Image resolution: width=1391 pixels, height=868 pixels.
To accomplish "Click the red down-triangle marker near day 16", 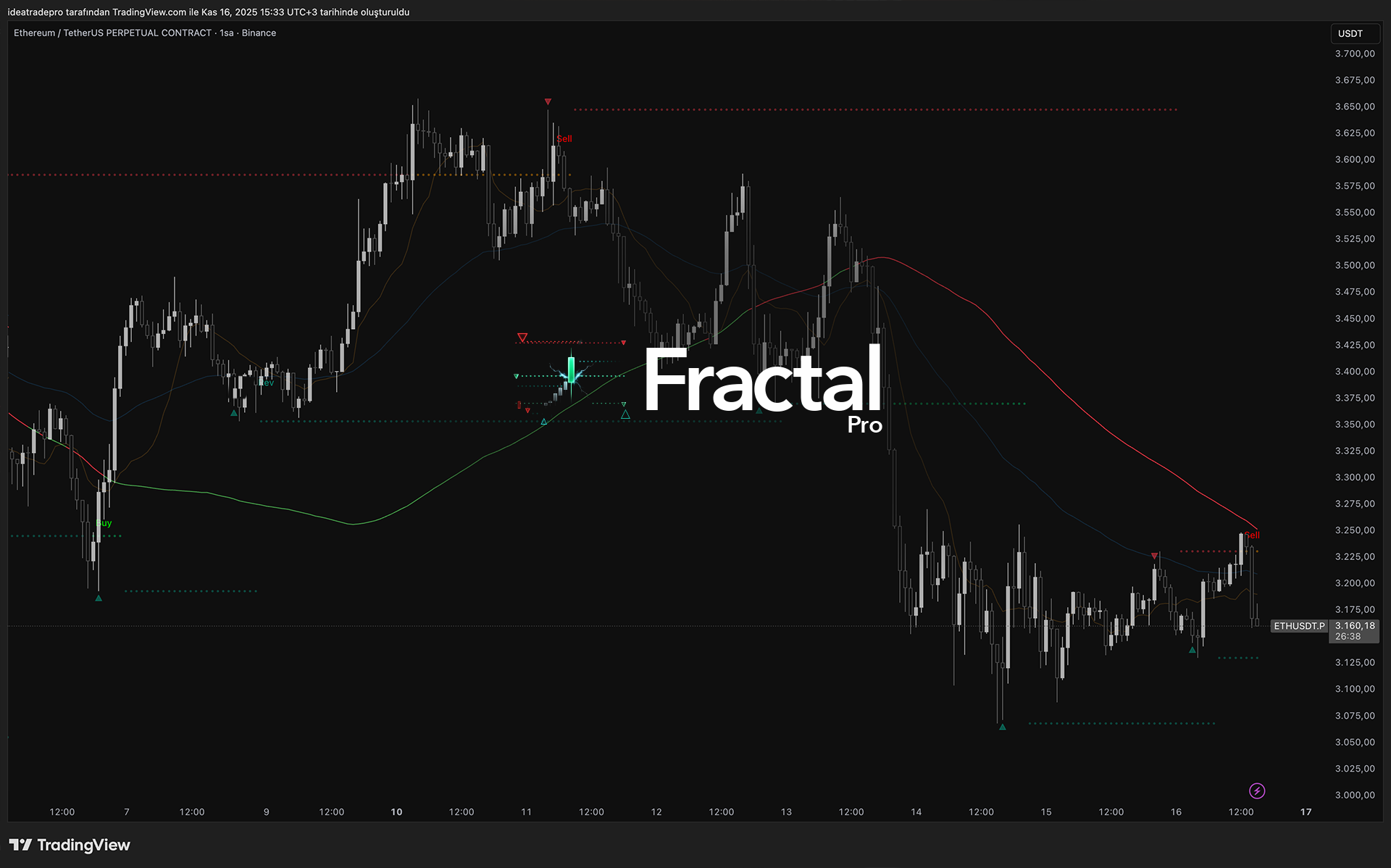I will point(1154,556).
